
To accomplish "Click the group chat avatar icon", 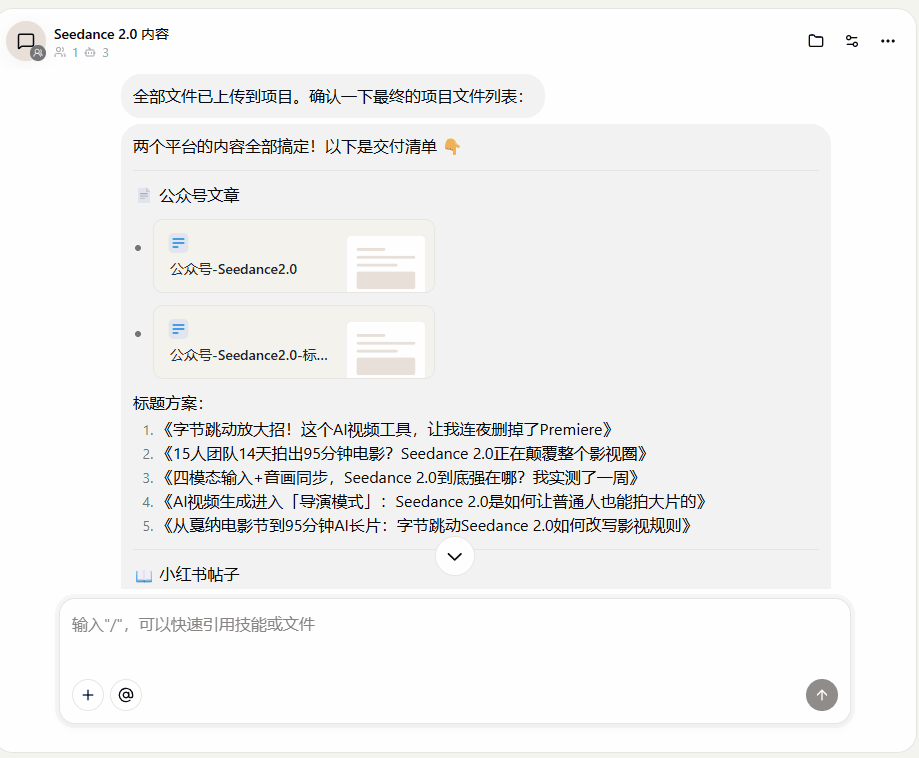I will coord(26,41).
